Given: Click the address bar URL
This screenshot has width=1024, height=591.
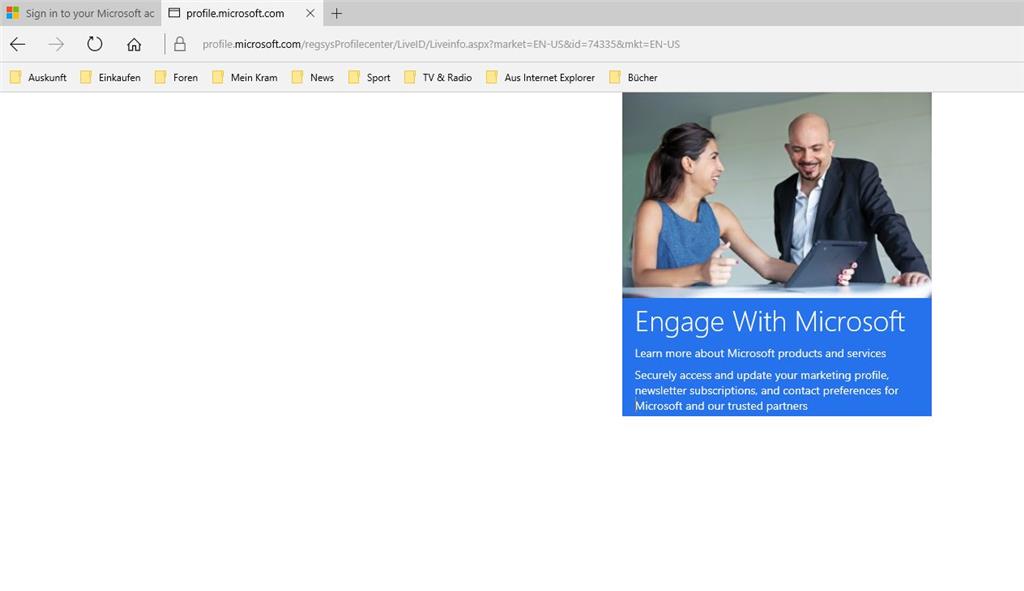Looking at the screenshot, I should coord(441,44).
